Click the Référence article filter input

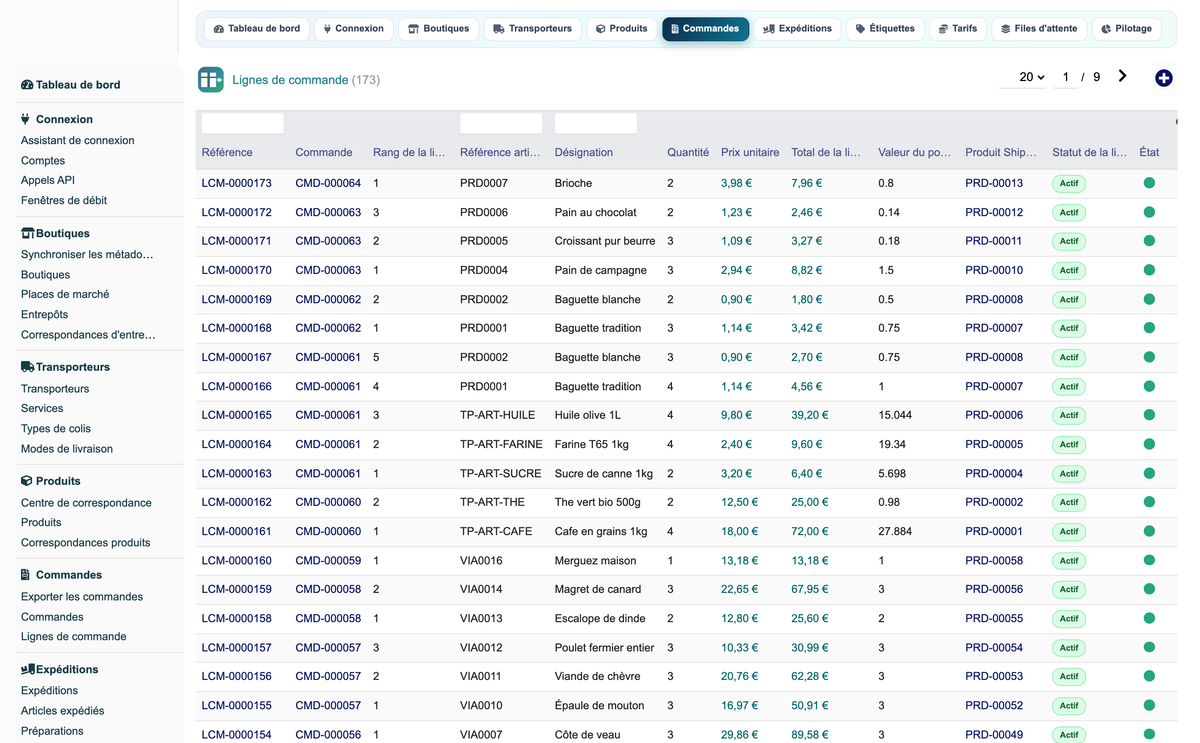[x=501, y=123]
